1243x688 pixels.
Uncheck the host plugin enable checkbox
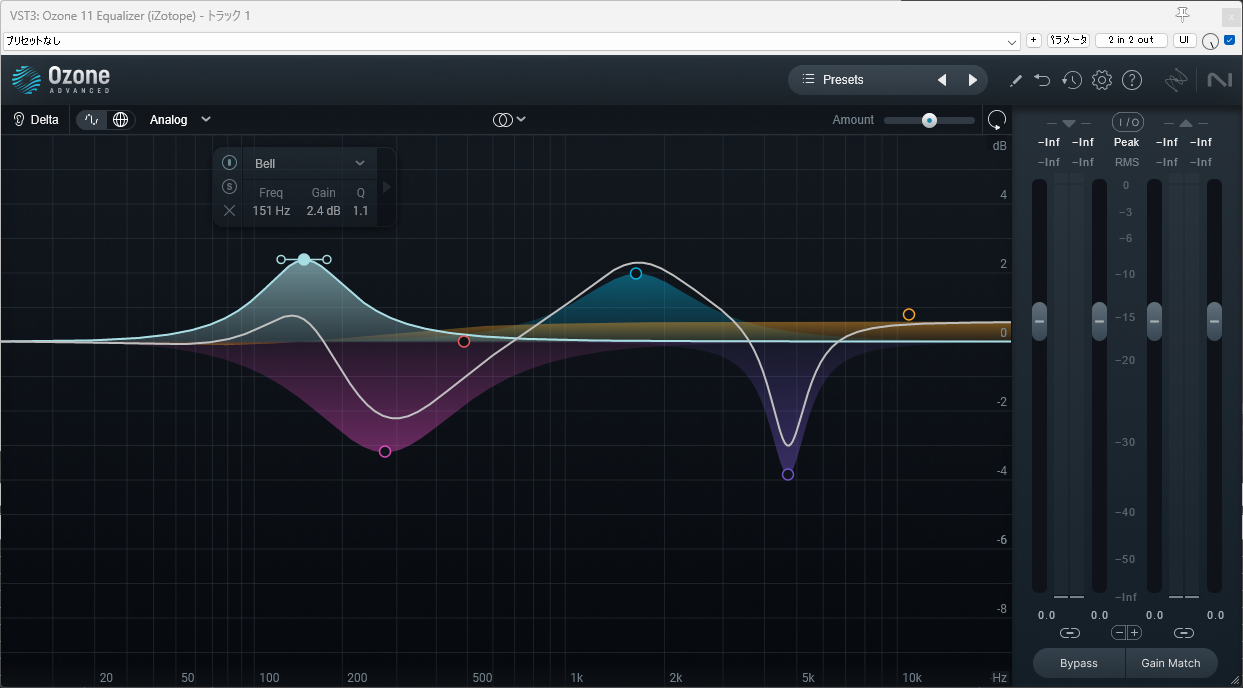tap(1230, 40)
